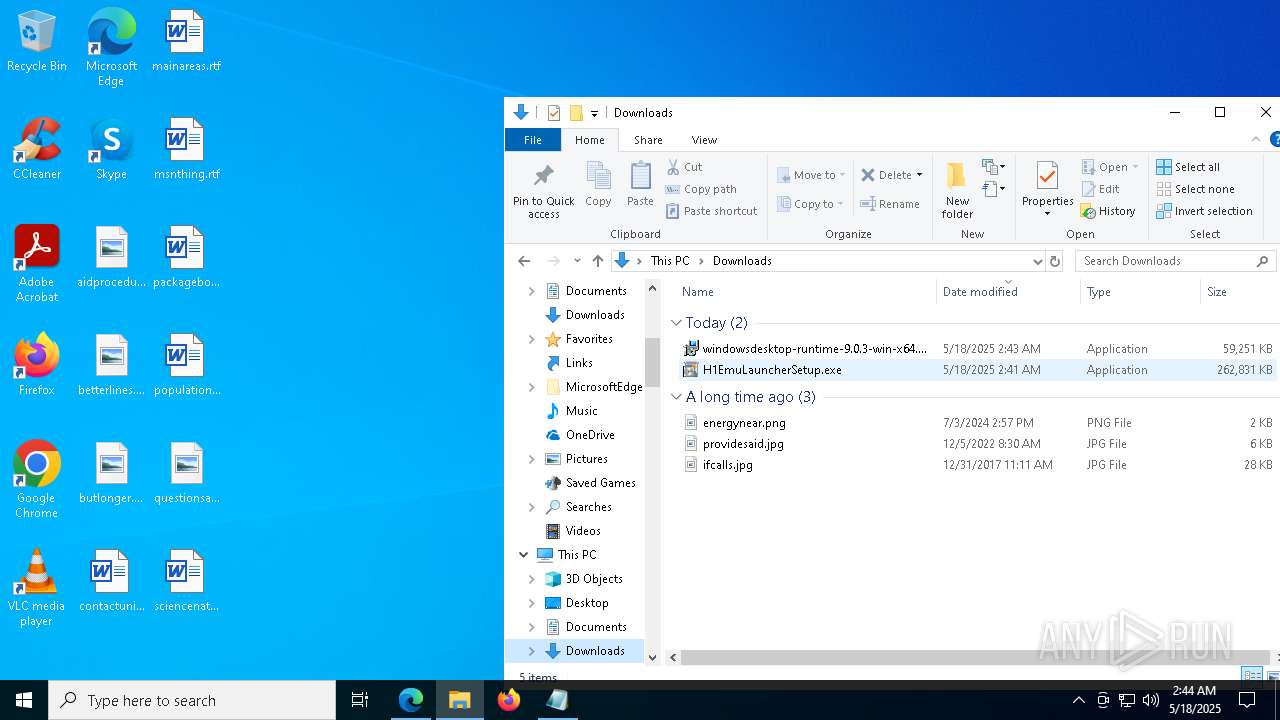The width and height of the screenshot is (1280, 720).
Task: Select providesaid.jpg file
Action: pos(743,444)
